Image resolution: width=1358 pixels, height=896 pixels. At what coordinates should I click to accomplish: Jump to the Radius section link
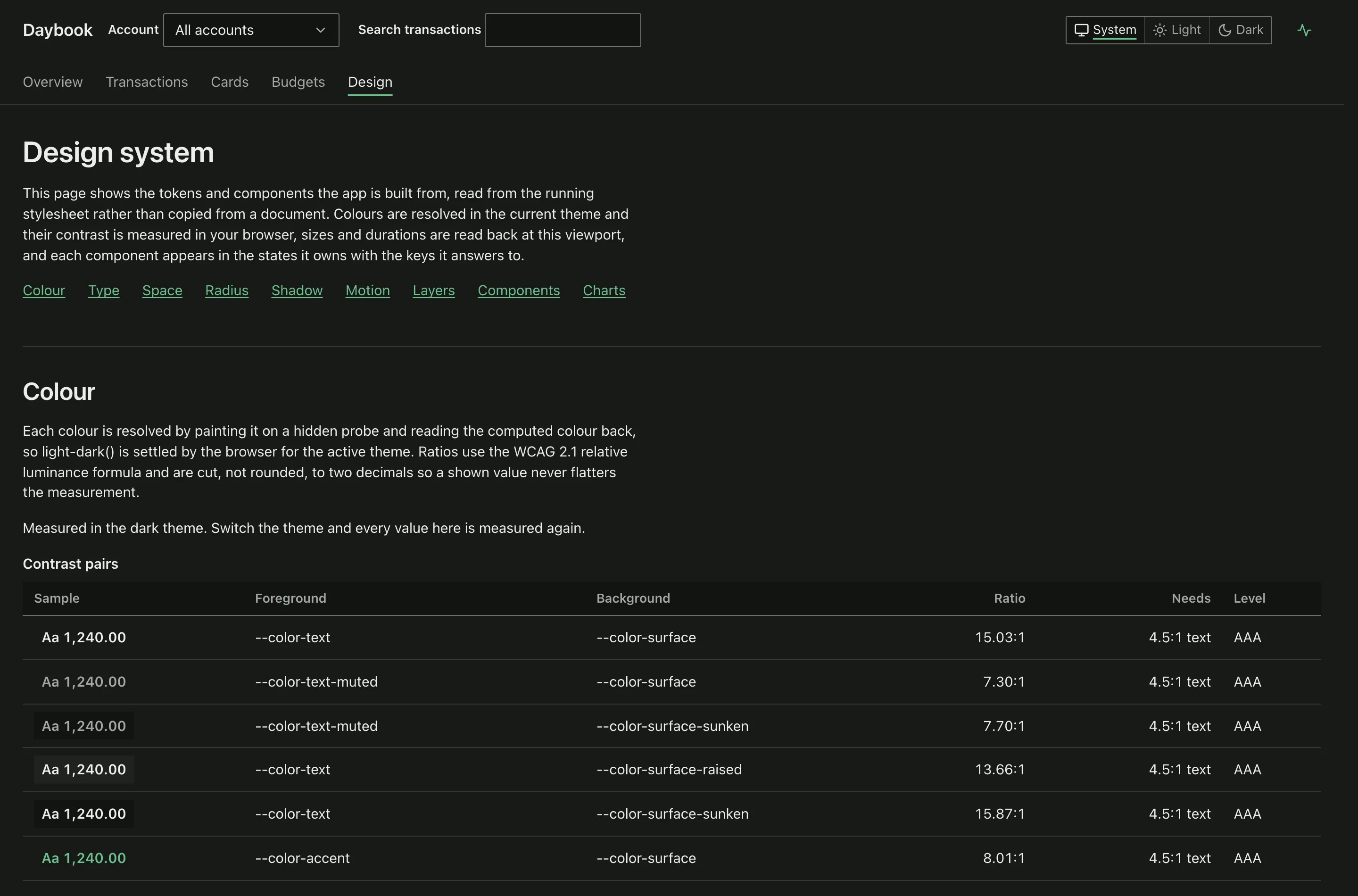click(227, 290)
